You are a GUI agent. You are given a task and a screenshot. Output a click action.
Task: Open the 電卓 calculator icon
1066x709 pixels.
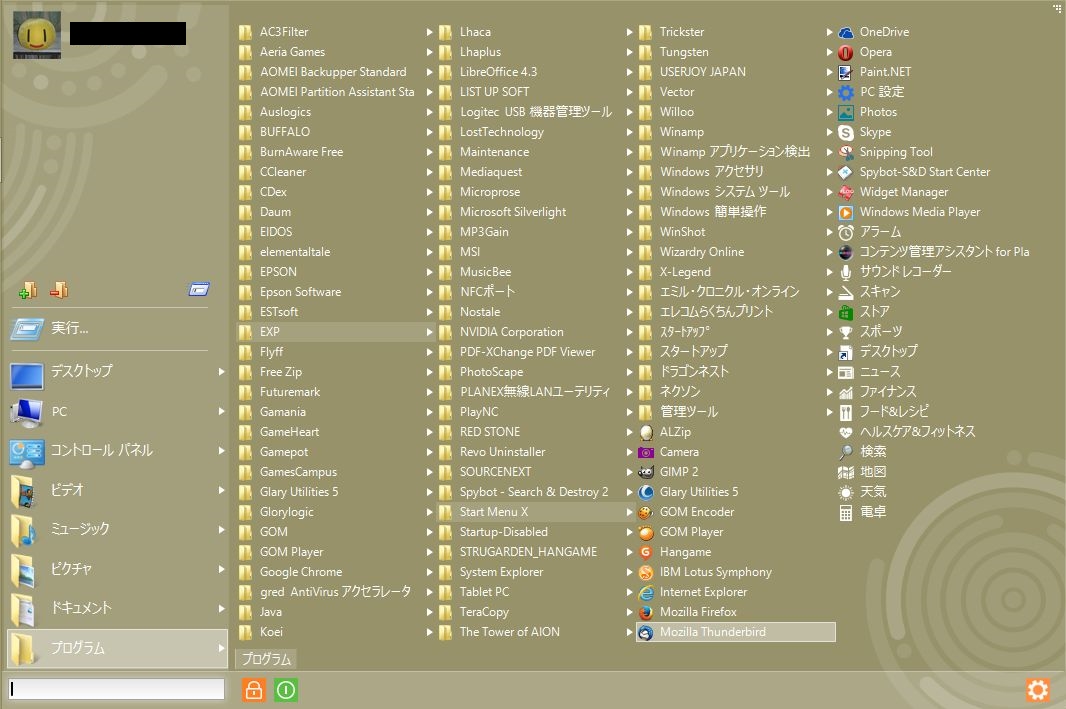(x=846, y=512)
